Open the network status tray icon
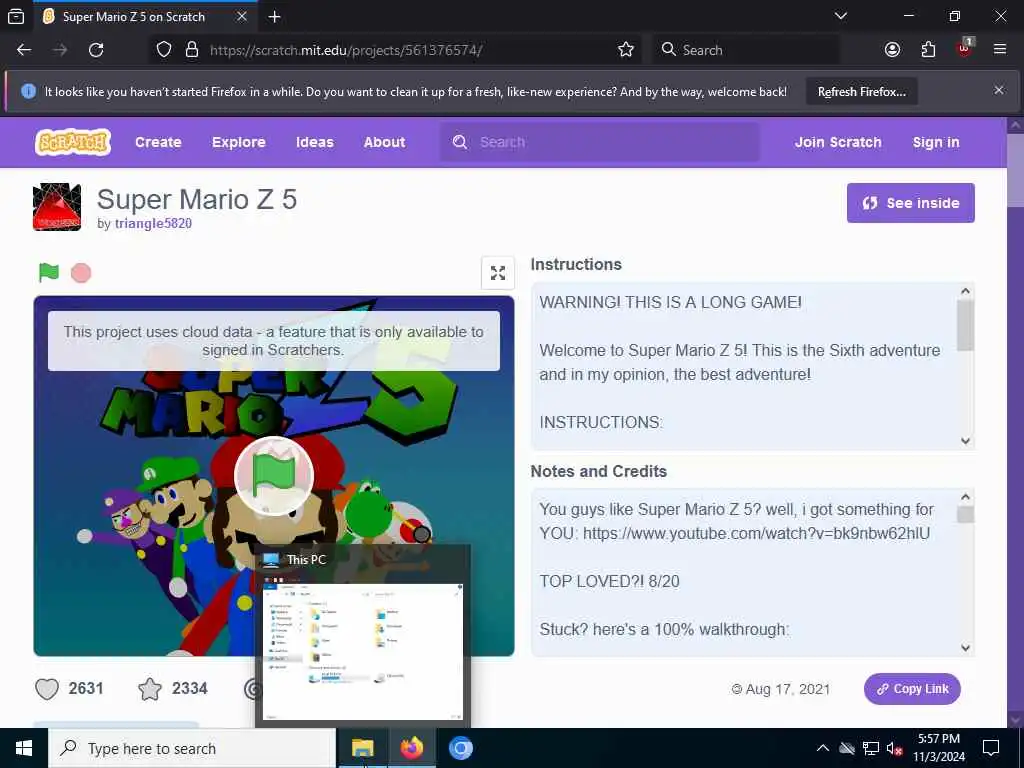 tap(871, 748)
